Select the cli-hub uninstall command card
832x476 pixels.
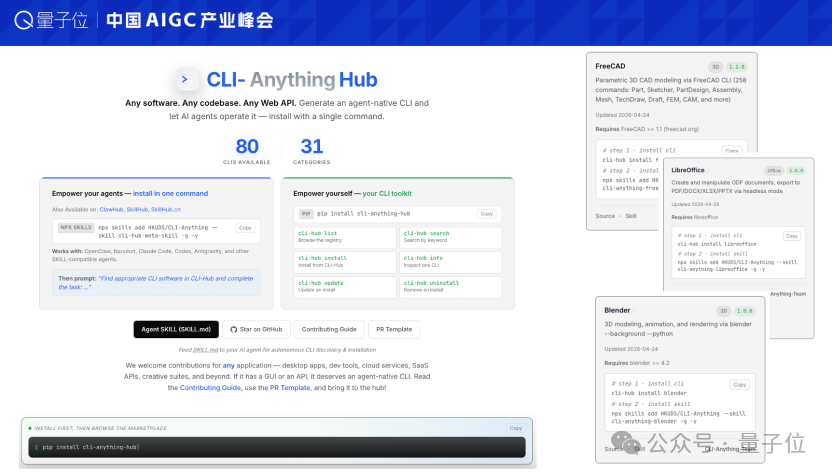[450, 287]
